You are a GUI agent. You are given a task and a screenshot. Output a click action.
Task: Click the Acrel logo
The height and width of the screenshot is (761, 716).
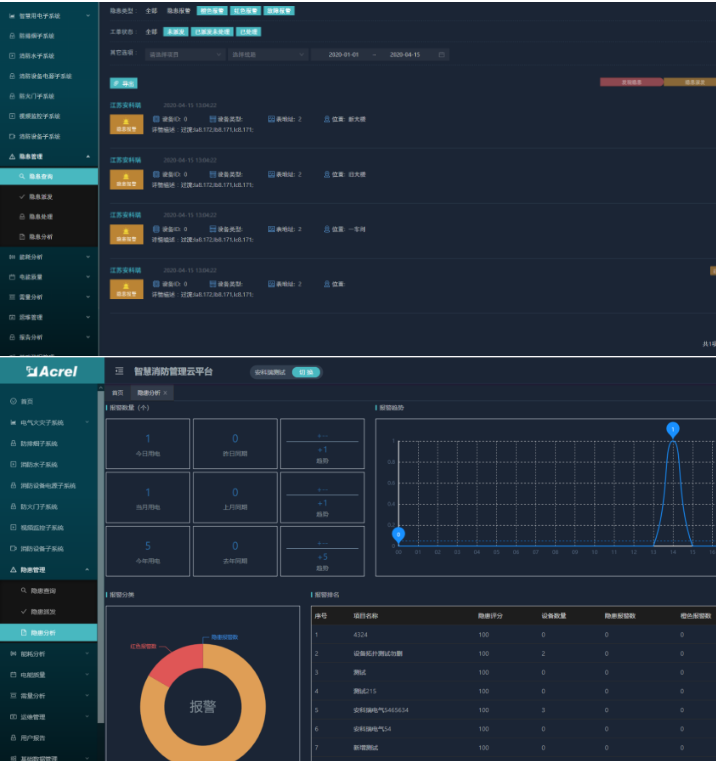(51, 371)
